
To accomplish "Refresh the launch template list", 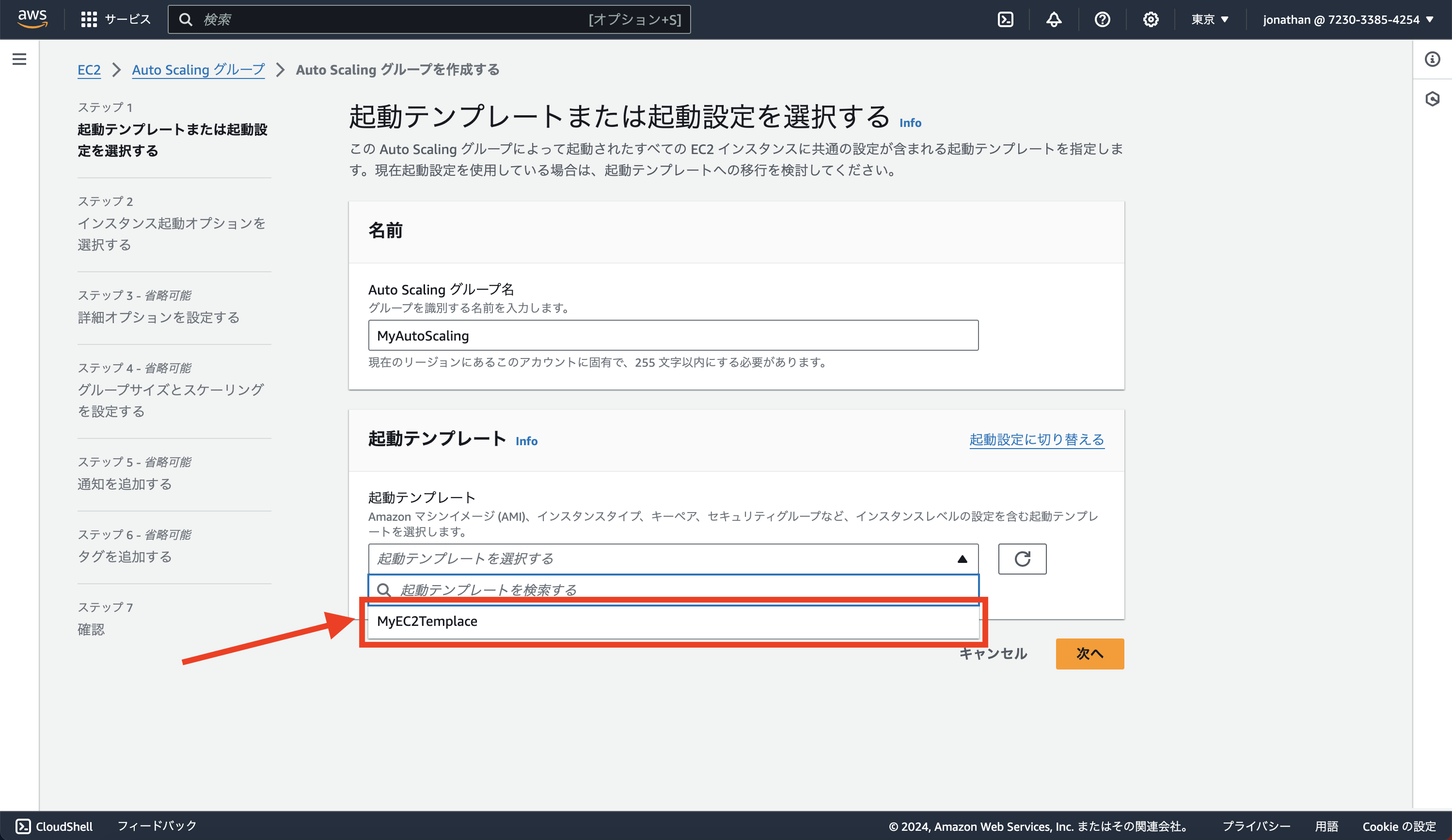I will pyautogui.click(x=1022, y=559).
